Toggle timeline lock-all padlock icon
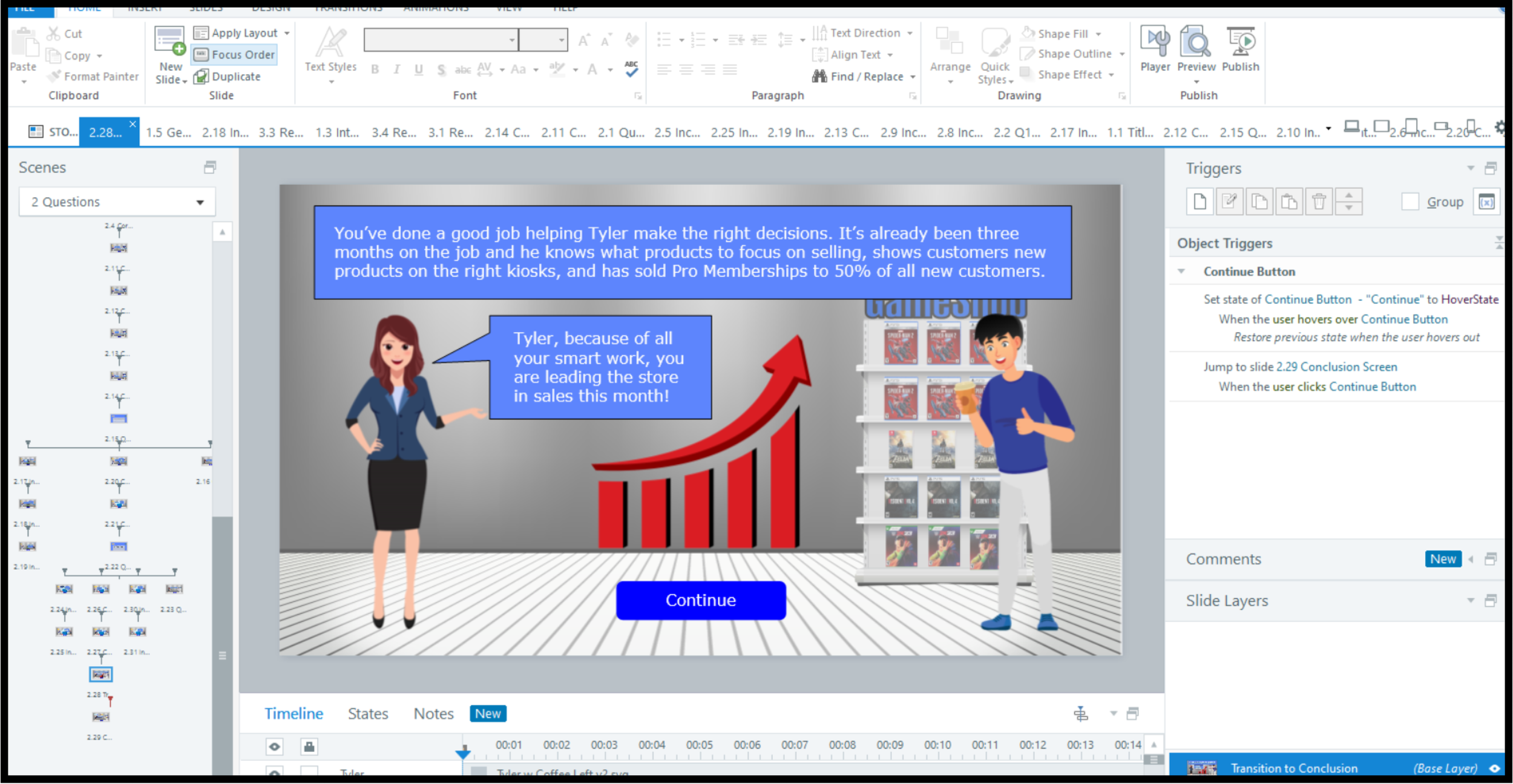Viewport: 1513px width, 784px height. [x=309, y=746]
